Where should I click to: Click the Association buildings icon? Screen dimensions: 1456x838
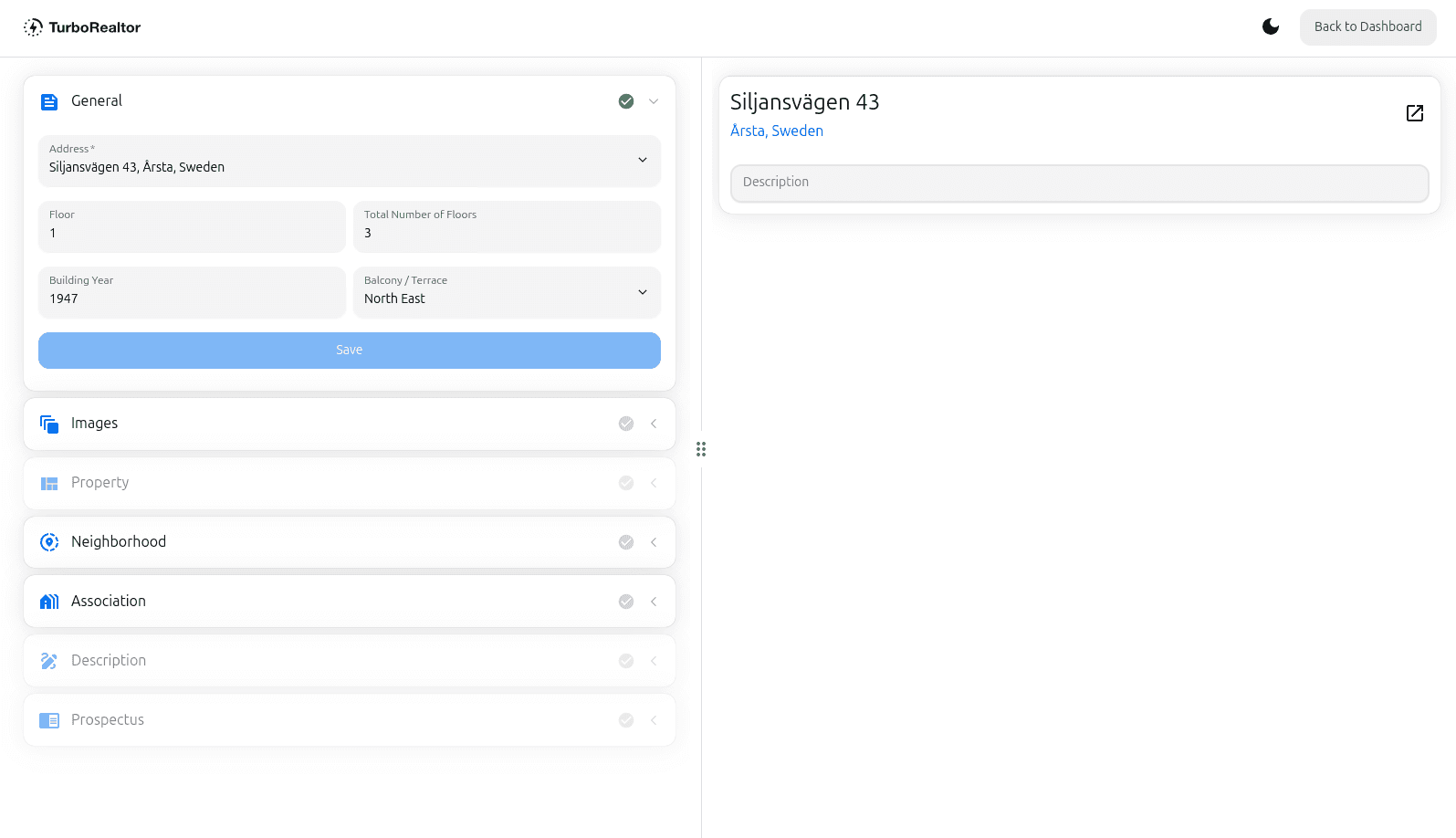tap(49, 602)
